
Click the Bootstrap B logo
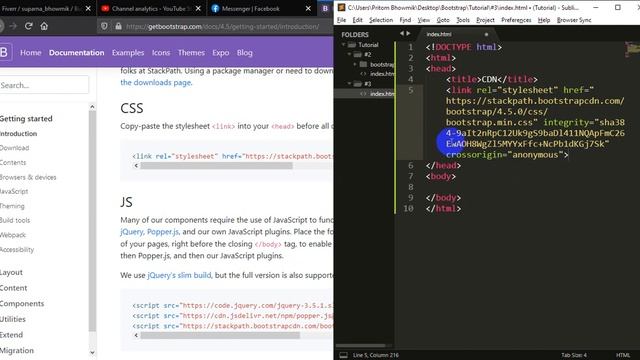5,52
